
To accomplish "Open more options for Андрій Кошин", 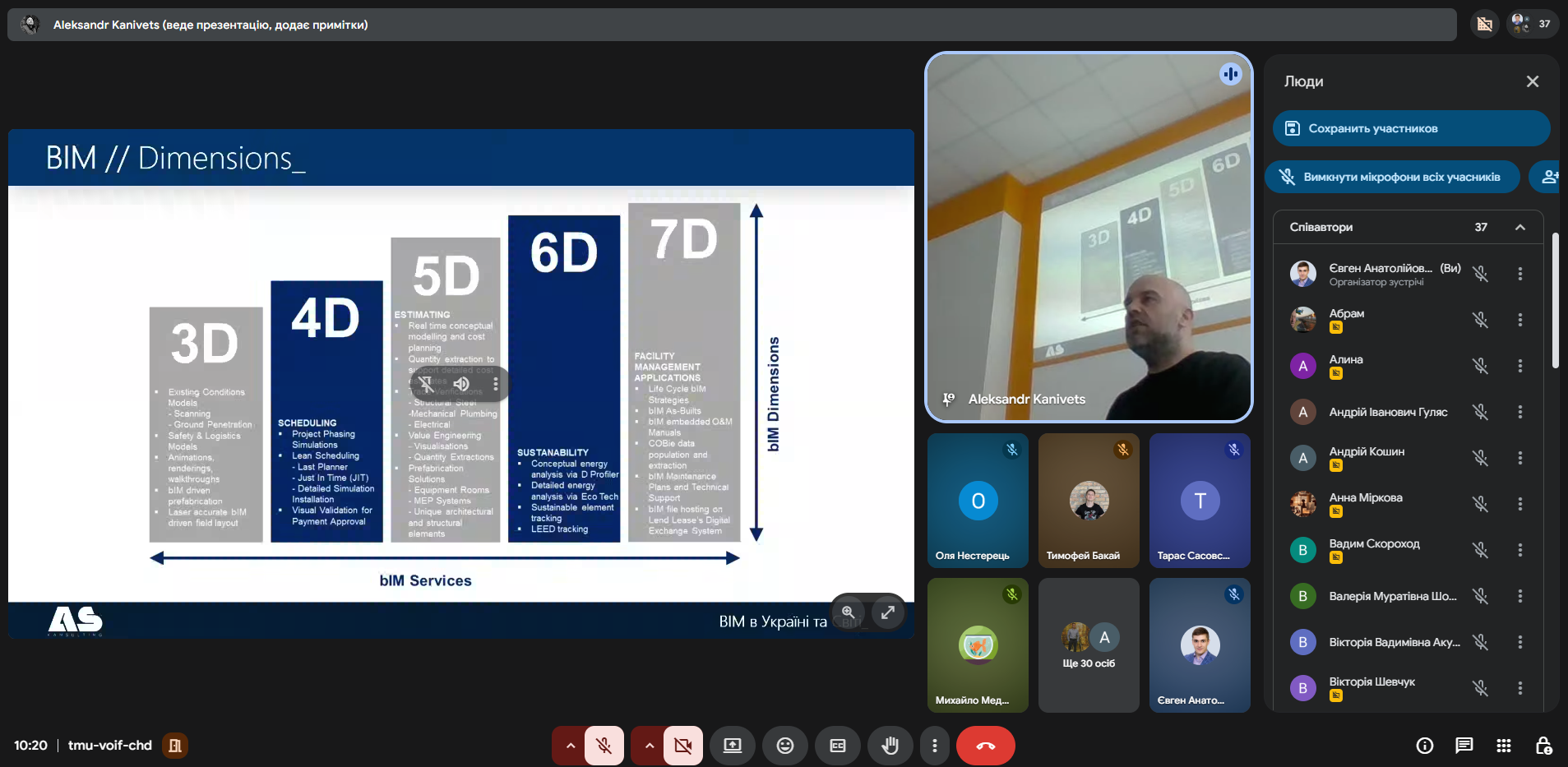I will tap(1520, 458).
